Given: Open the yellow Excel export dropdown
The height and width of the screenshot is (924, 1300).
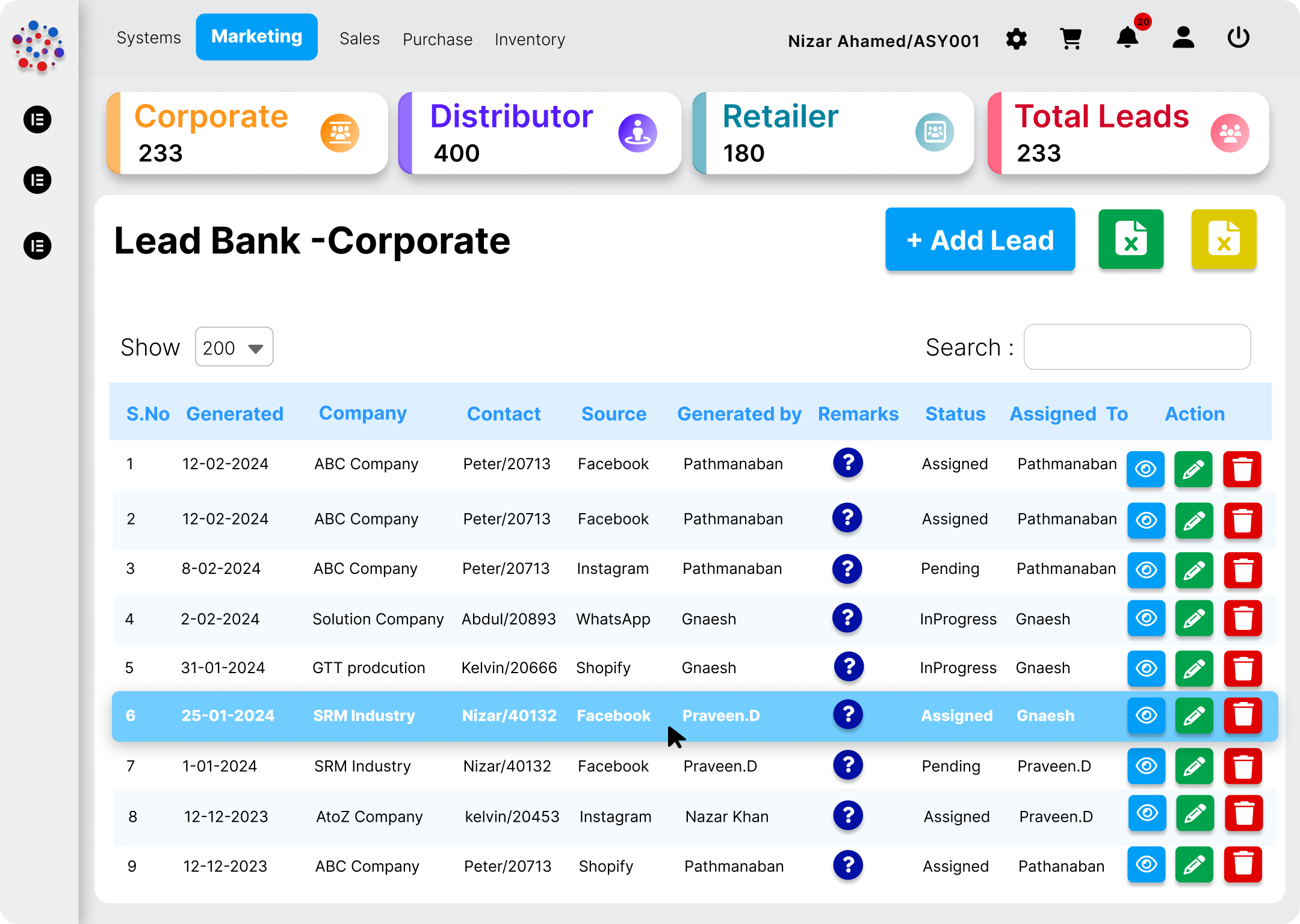Looking at the screenshot, I should (1223, 240).
